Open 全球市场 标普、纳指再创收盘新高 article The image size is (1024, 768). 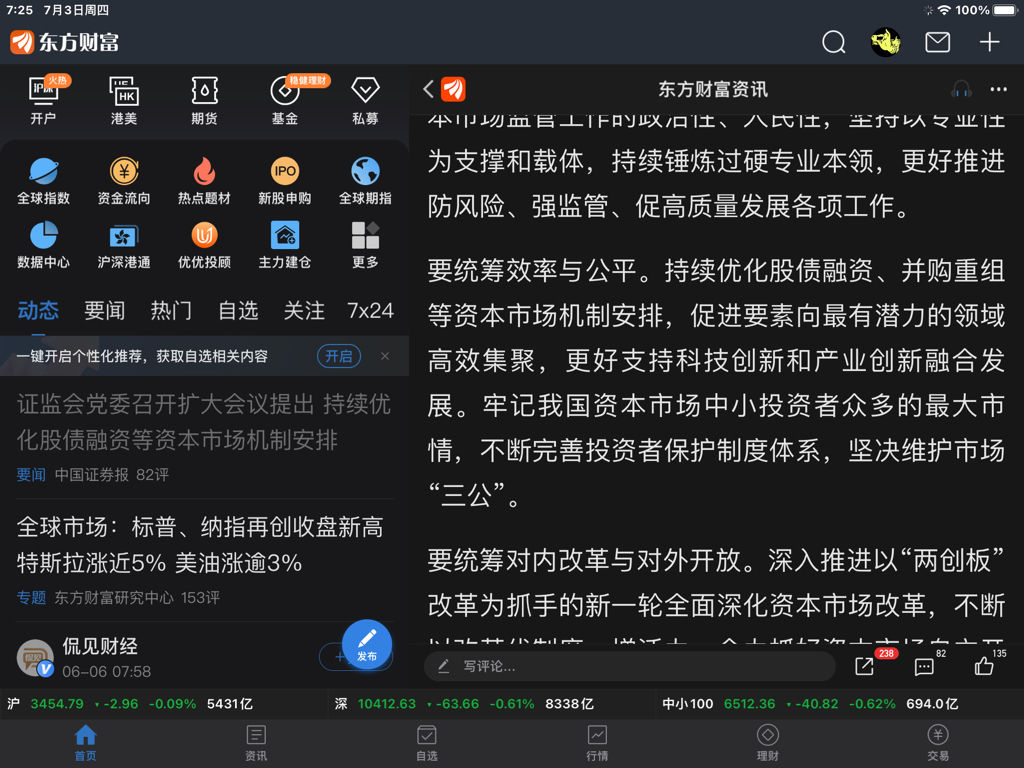(x=200, y=545)
